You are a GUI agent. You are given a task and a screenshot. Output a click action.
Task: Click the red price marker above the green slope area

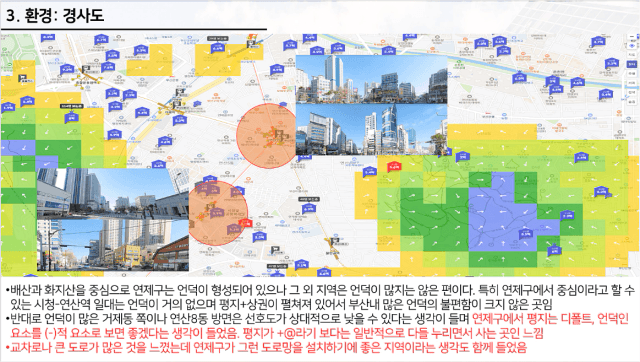coord(394,166)
